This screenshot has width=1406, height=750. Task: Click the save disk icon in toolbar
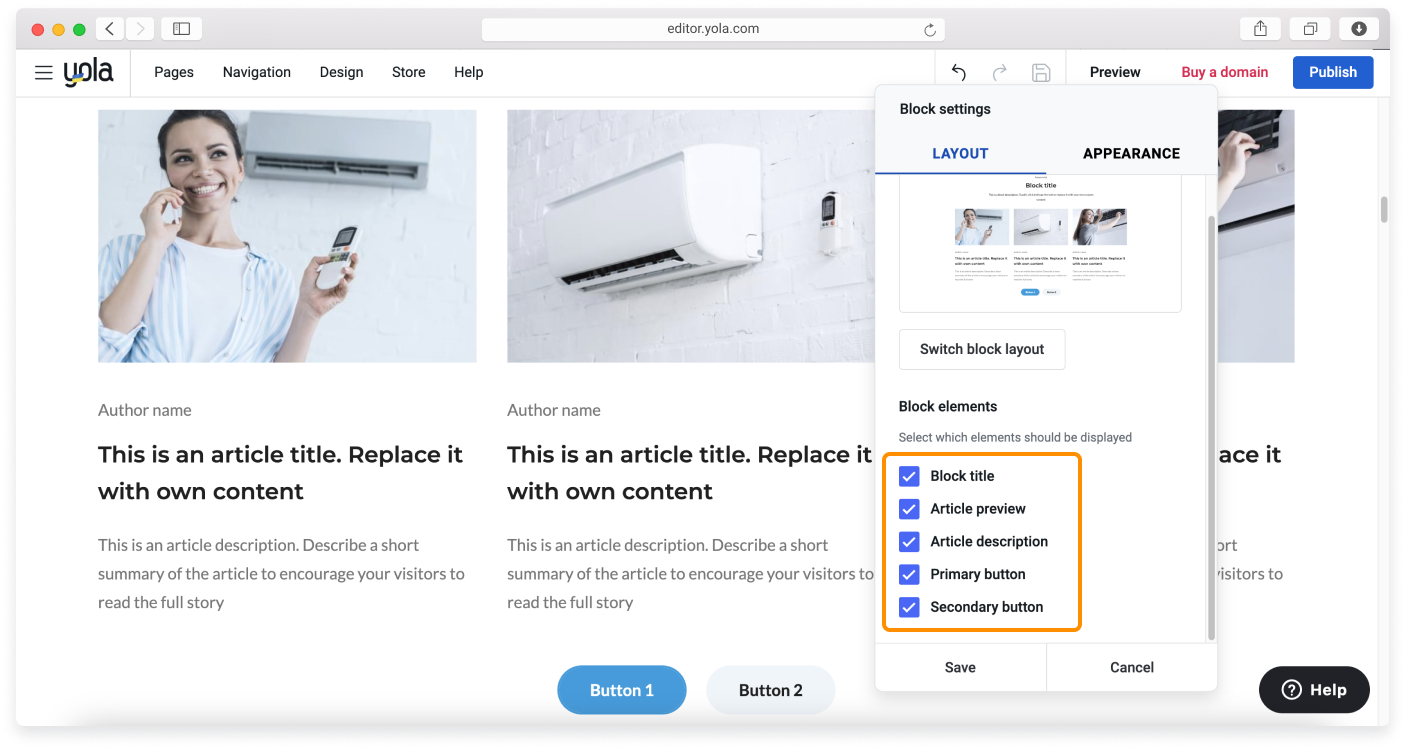click(1040, 72)
